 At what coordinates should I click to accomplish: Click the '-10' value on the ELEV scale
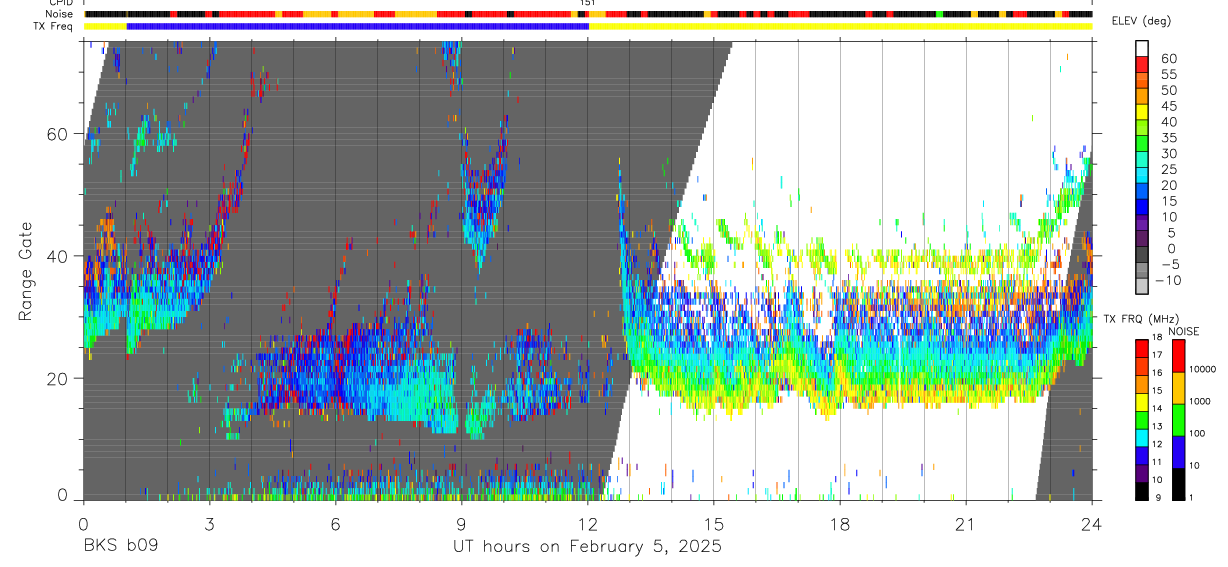(1170, 280)
